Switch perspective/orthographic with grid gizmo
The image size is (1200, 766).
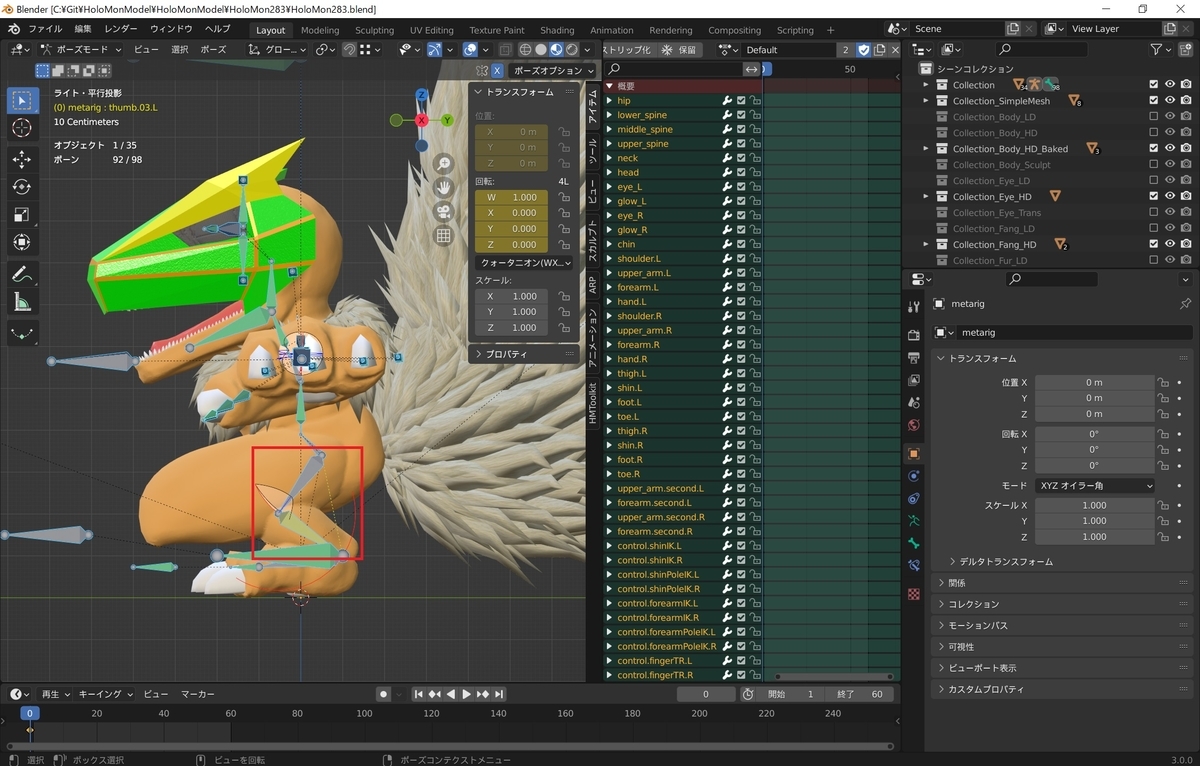pyautogui.click(x=444, y=236)
